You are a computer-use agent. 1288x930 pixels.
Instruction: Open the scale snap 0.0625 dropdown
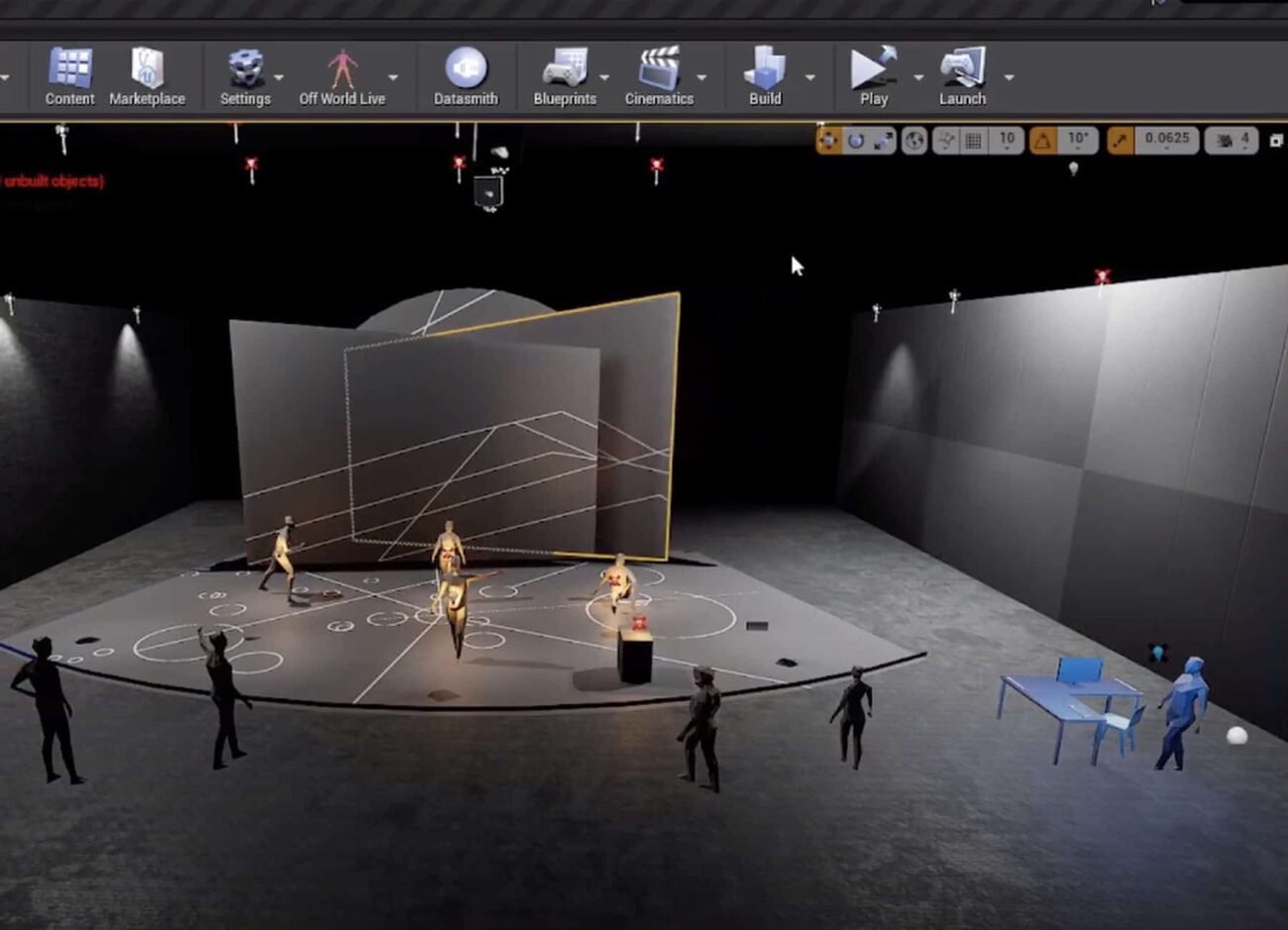[1167, 141]
